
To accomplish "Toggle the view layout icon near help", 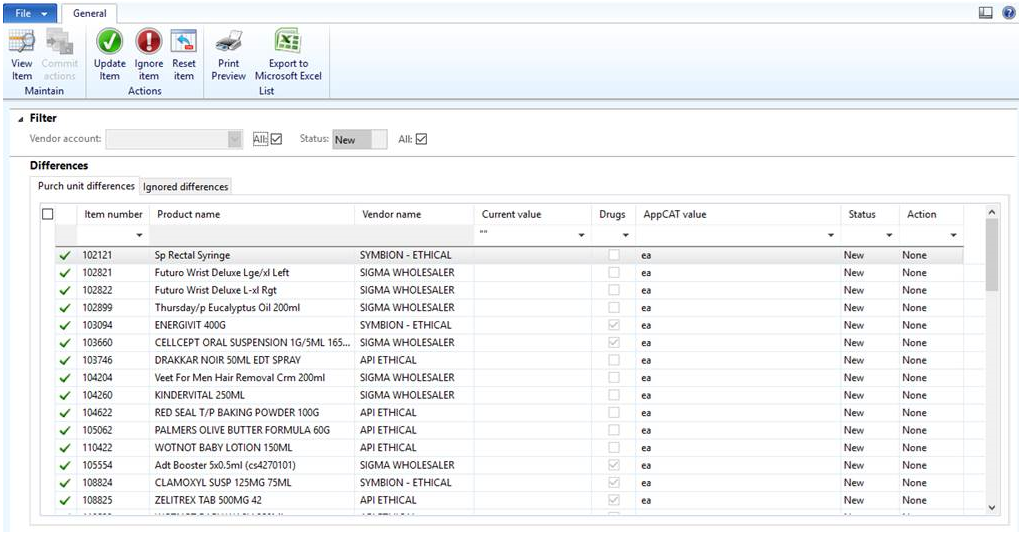I will coord(986,12).
